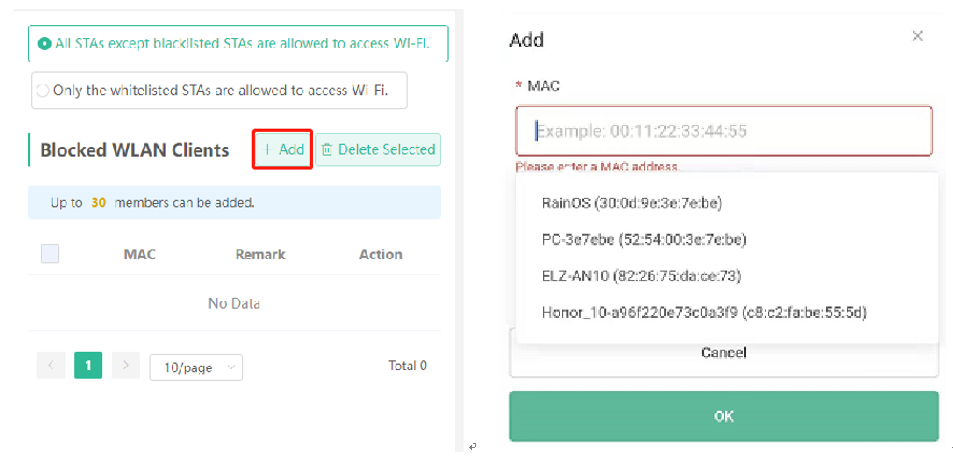The height and width of the screenshot is (468, 953).
Task: Go to previous page arrow
Action: click(x=51, y=365)
